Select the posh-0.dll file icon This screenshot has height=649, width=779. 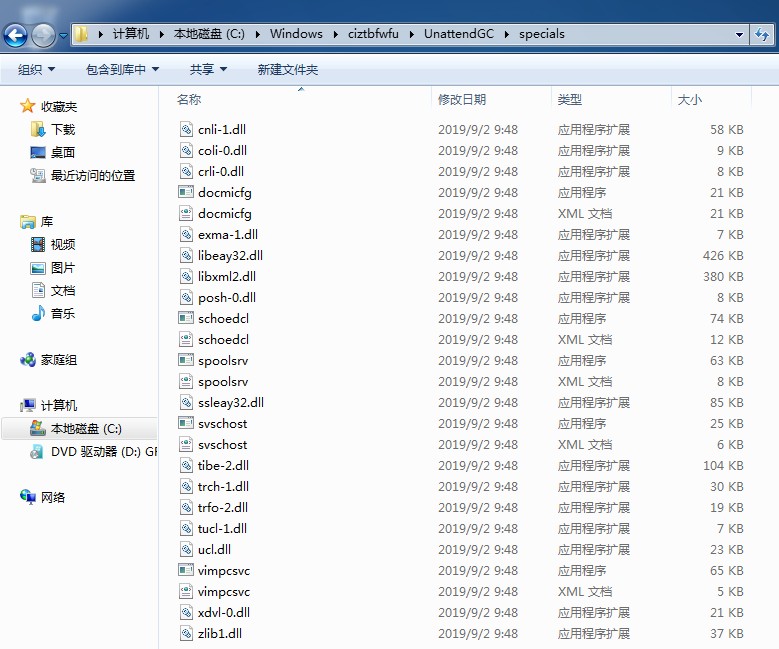(x=186, y=297)
